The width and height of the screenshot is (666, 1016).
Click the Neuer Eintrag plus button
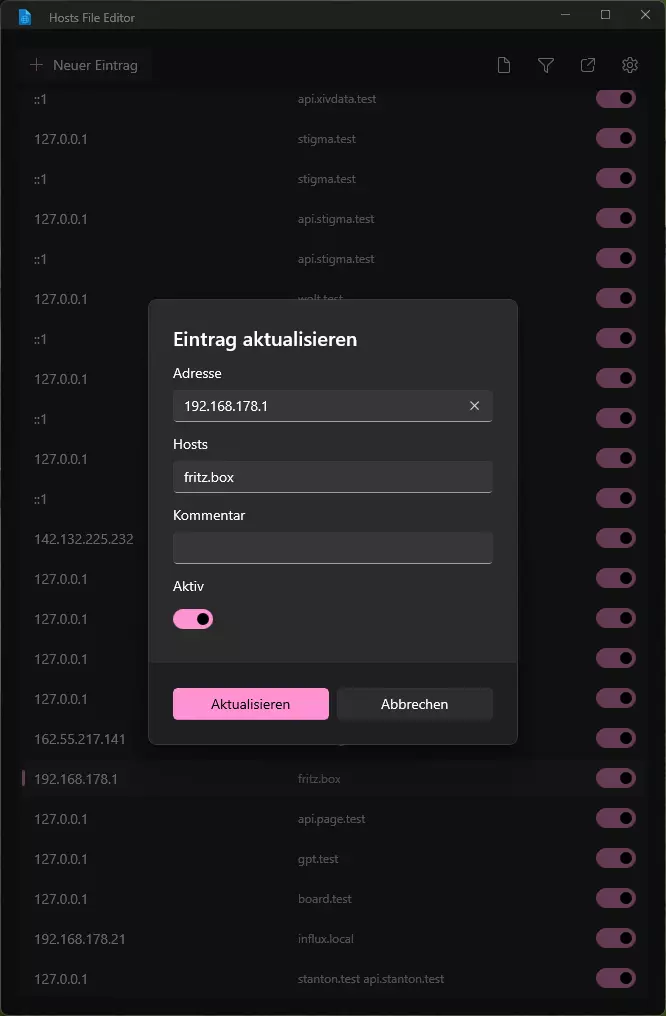coord(84,65)
